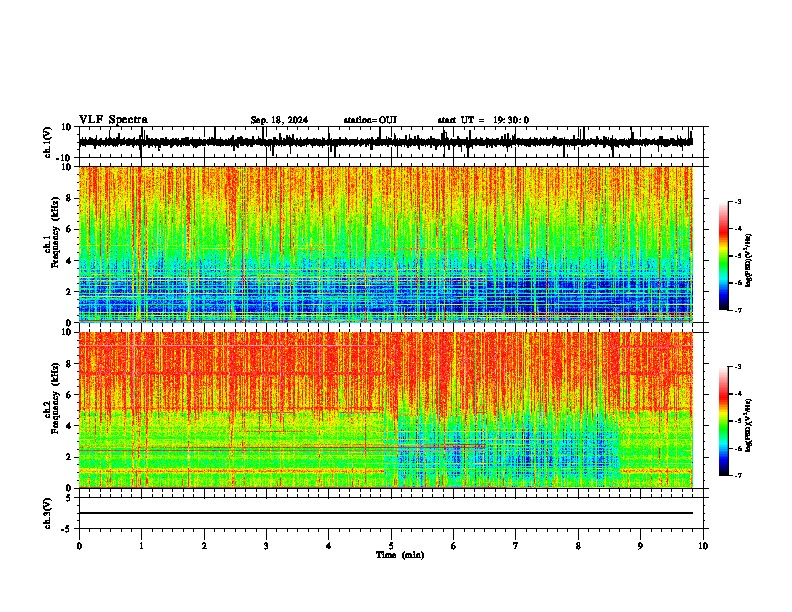
Task: Click the ch.2 color bar log(PSD) label
Action: (749, 425)
